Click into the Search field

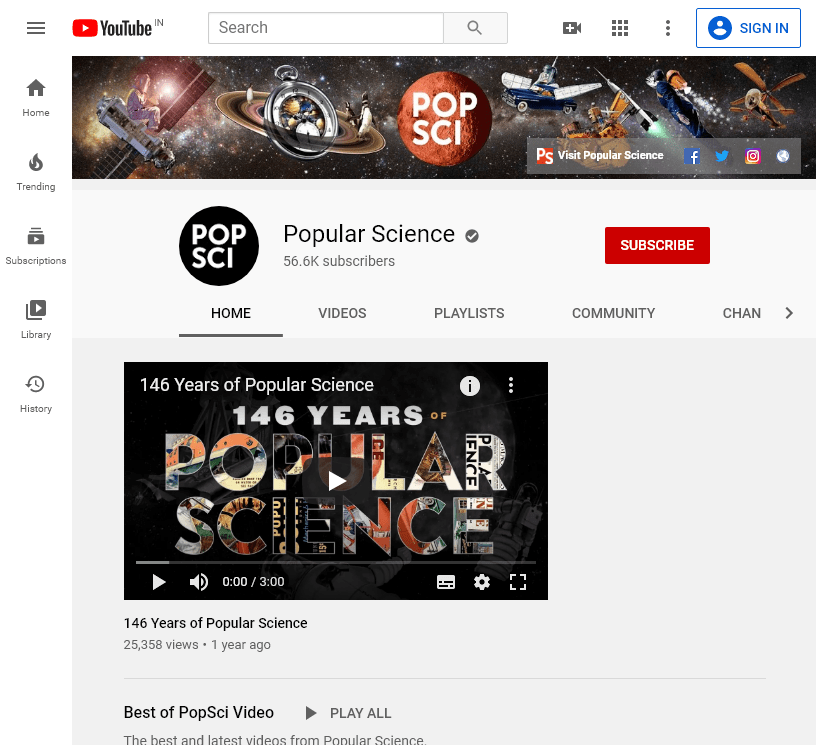(x=326, y=28)
